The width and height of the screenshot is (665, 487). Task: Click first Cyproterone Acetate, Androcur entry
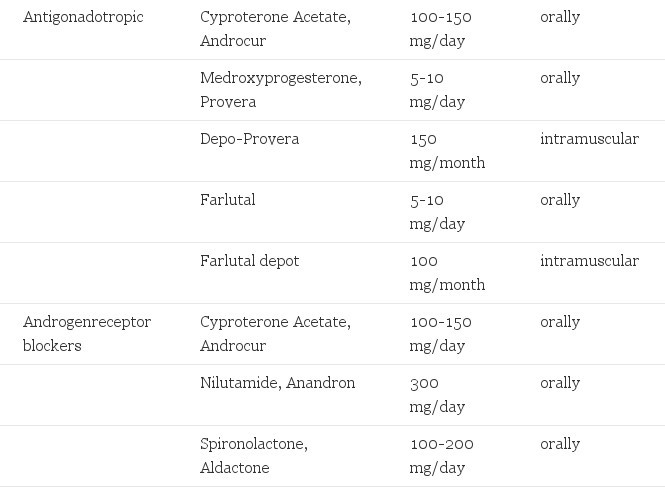(276, 29)
